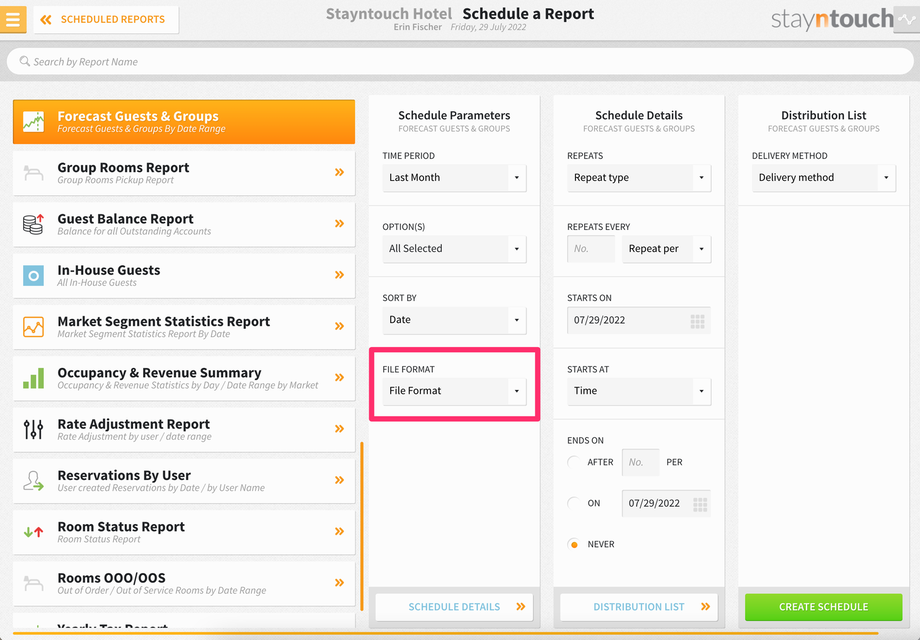920x640 pixels.
Task: Go back to Scheduled Reports
Action: (106, 19)
